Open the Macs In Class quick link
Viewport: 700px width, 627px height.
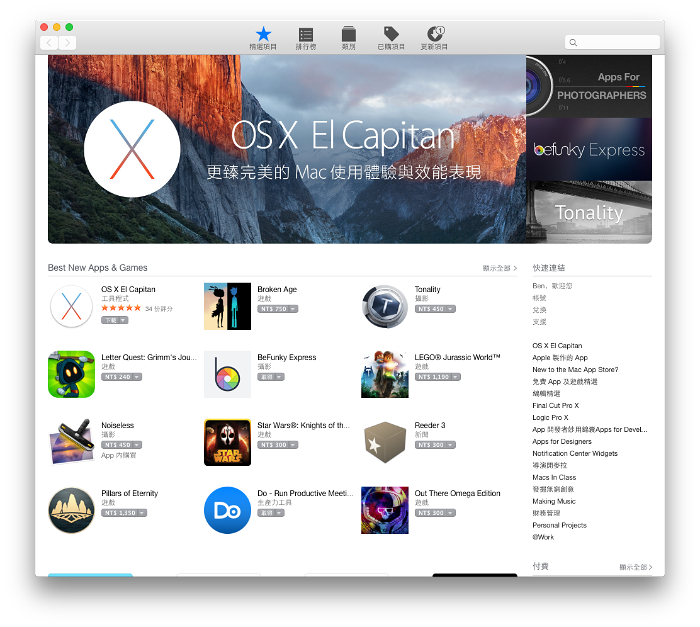[x=554, y=477]
